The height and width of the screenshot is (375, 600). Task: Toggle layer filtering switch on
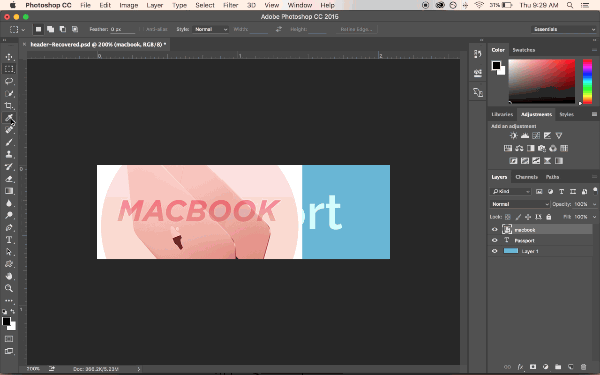pyautogui.click(x=595, y=191)
